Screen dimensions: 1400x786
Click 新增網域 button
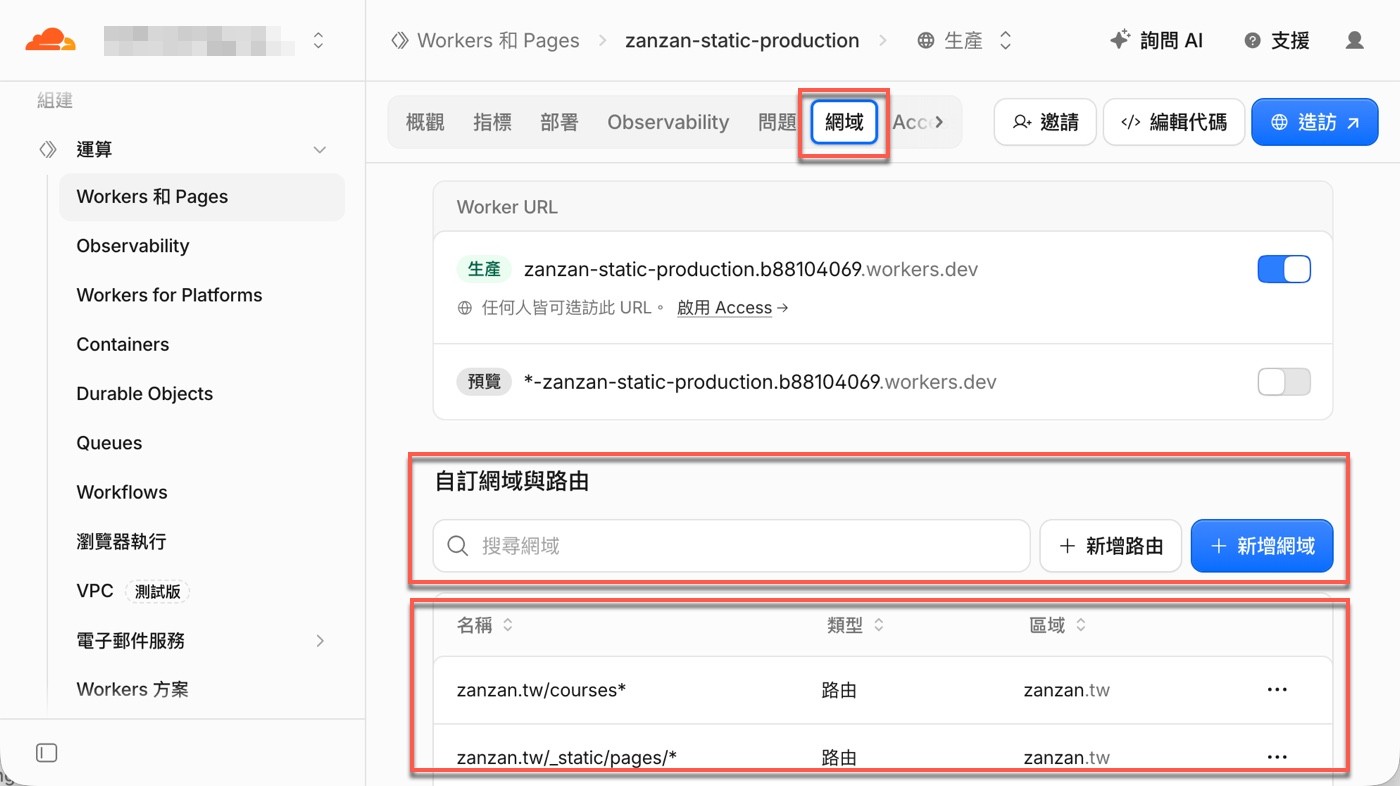[x=1262, y=546]
